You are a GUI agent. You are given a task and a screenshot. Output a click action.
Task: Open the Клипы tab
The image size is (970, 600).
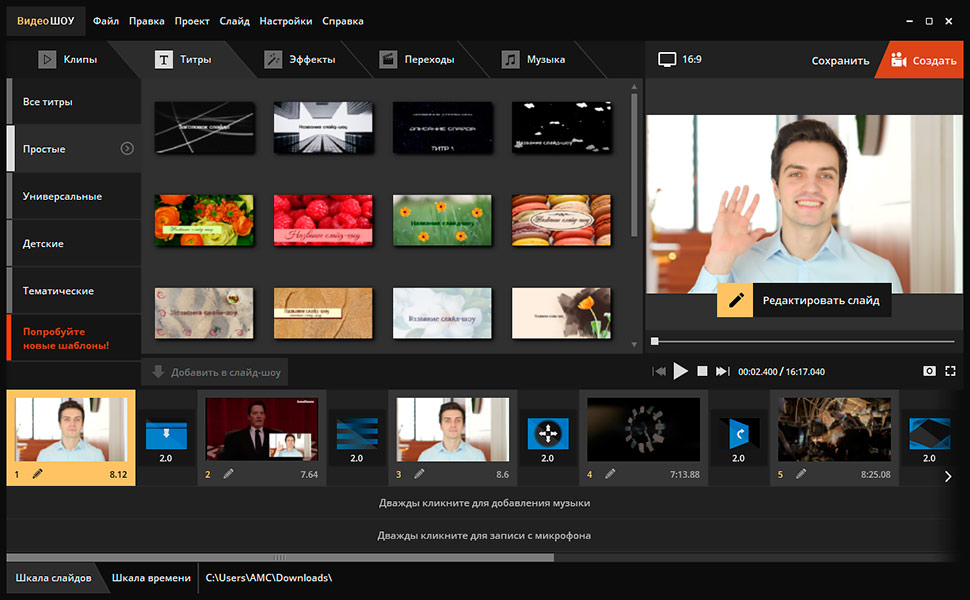(68, 59)
